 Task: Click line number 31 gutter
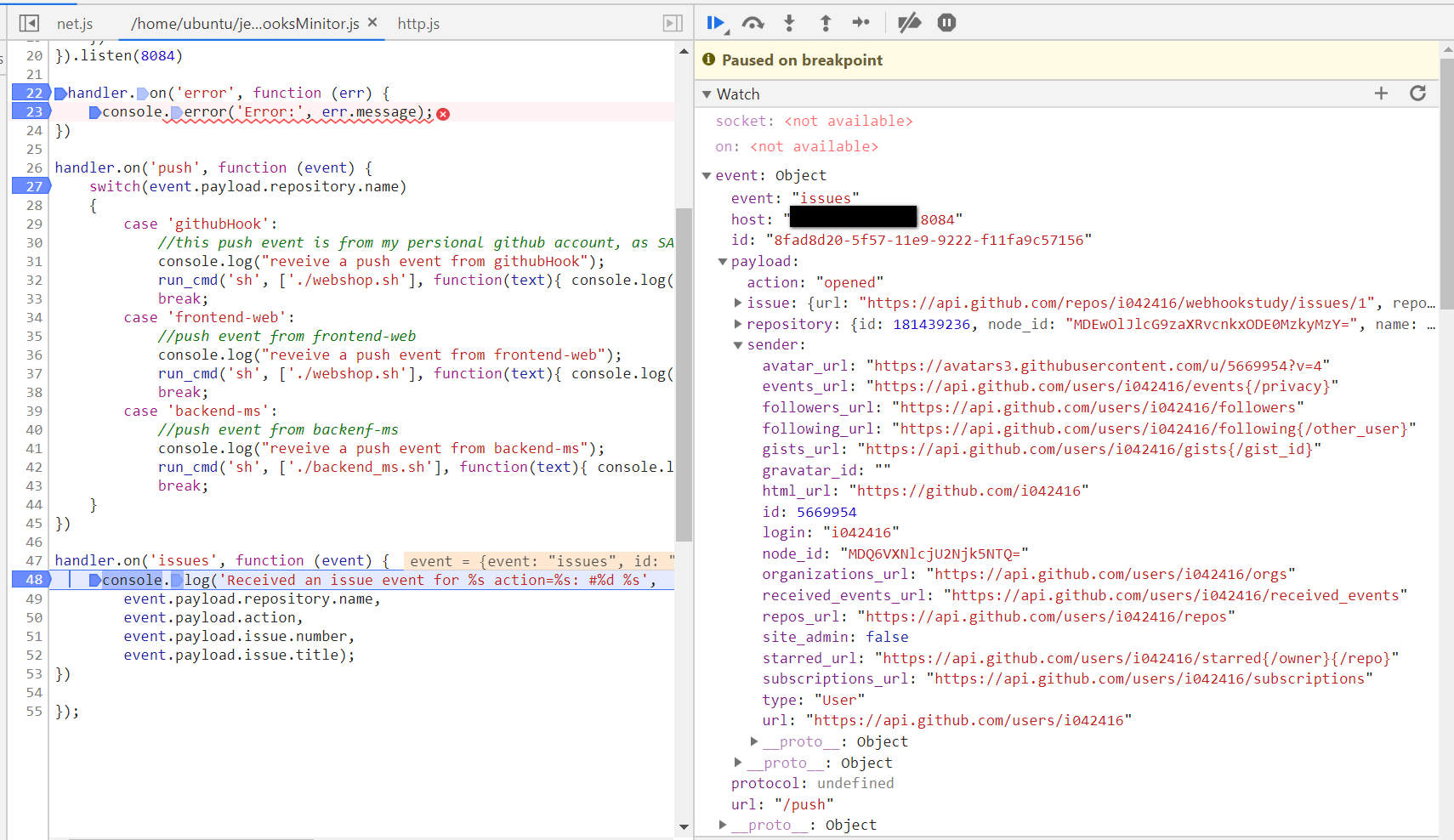(33, 261)
